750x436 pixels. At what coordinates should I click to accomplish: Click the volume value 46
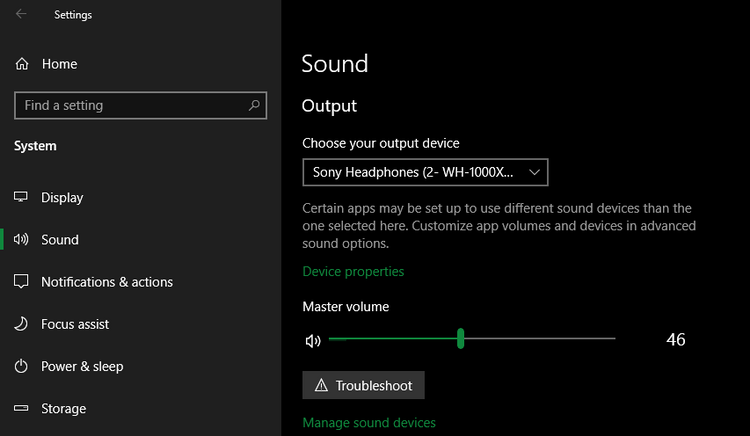click(x=675, y=339)
